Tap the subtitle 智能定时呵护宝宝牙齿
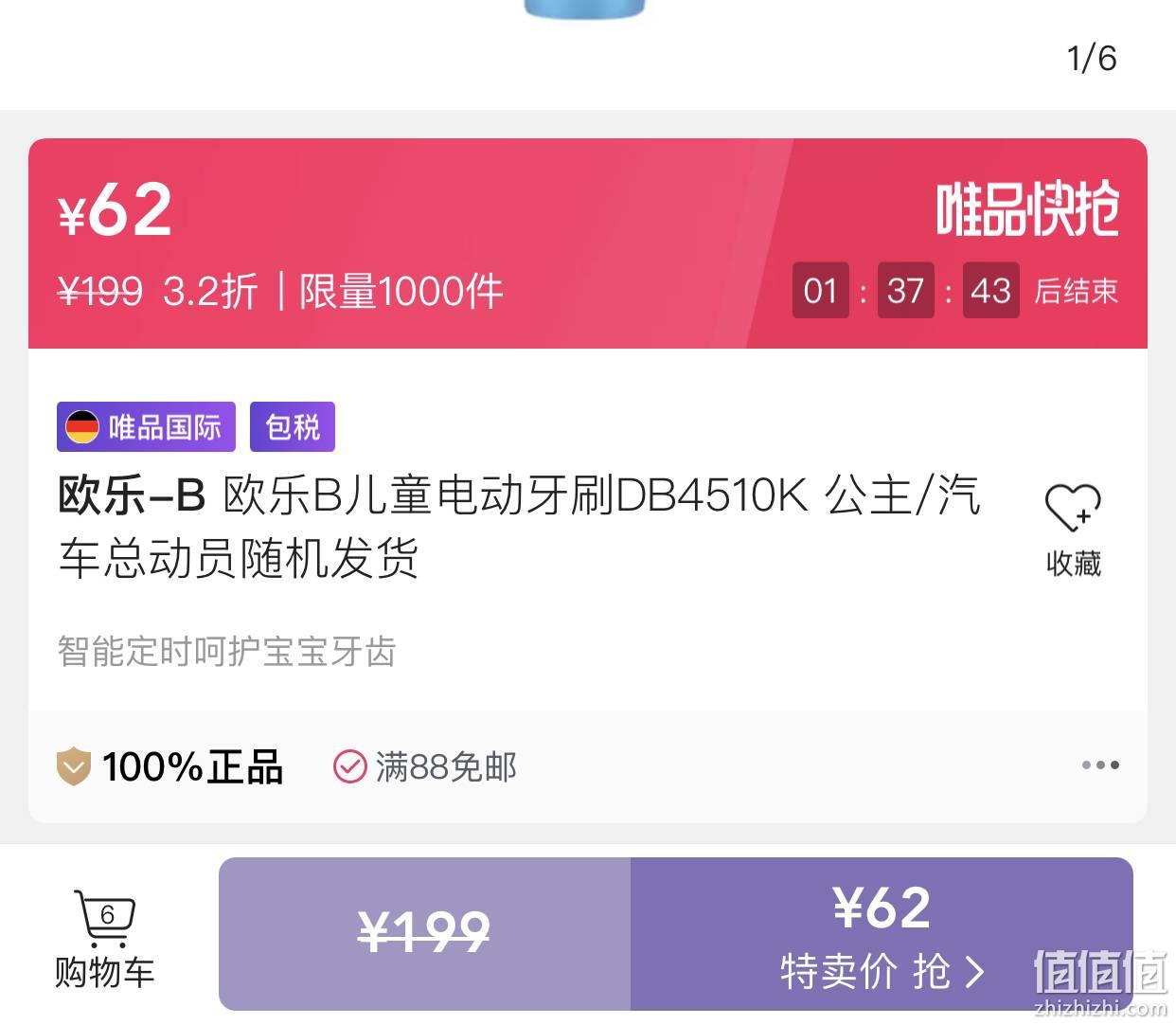The height and width of the screenshot is (1025, 1176). [227, 651]
